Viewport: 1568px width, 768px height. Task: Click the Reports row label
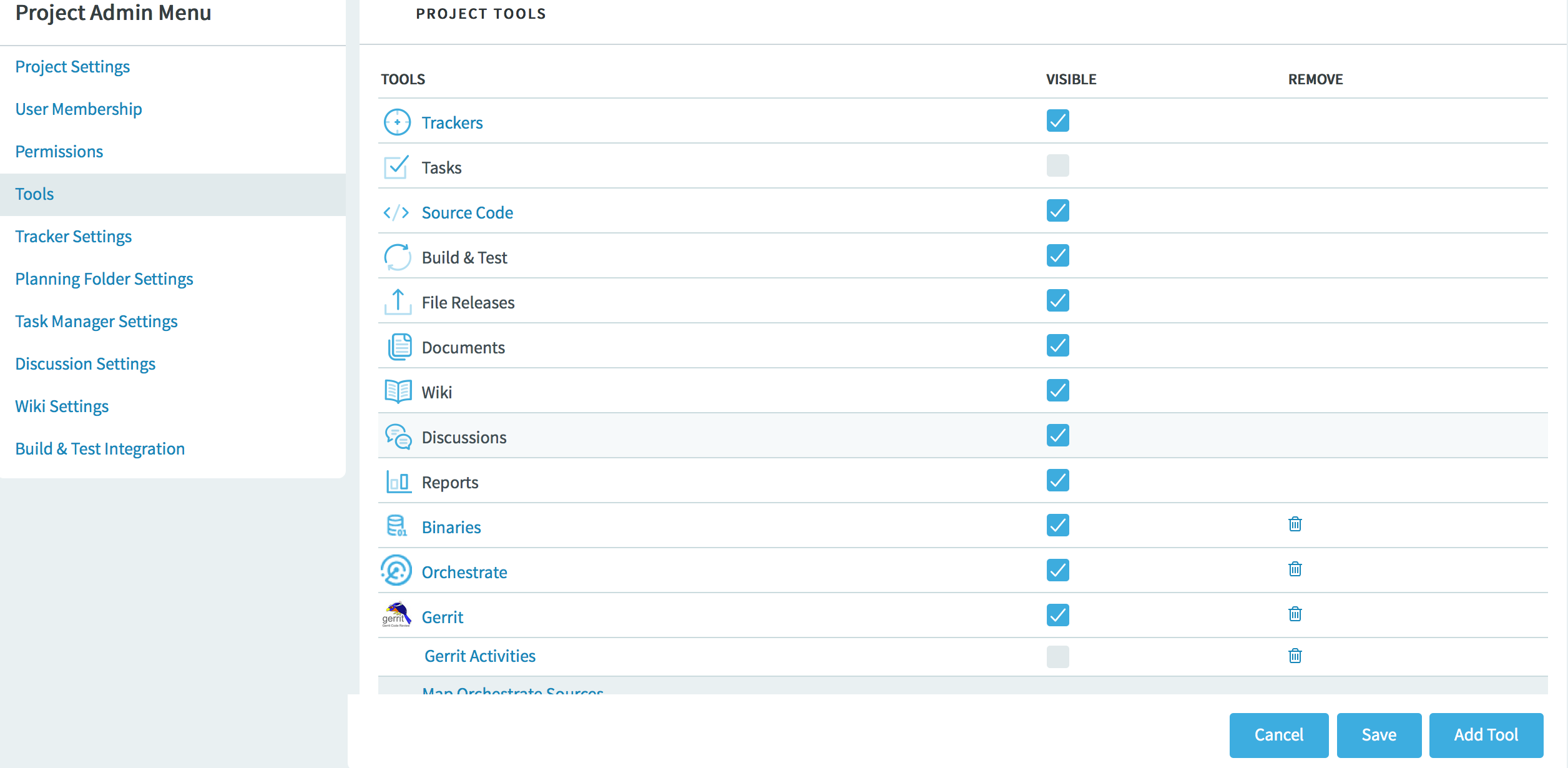(x=450, y=483)
